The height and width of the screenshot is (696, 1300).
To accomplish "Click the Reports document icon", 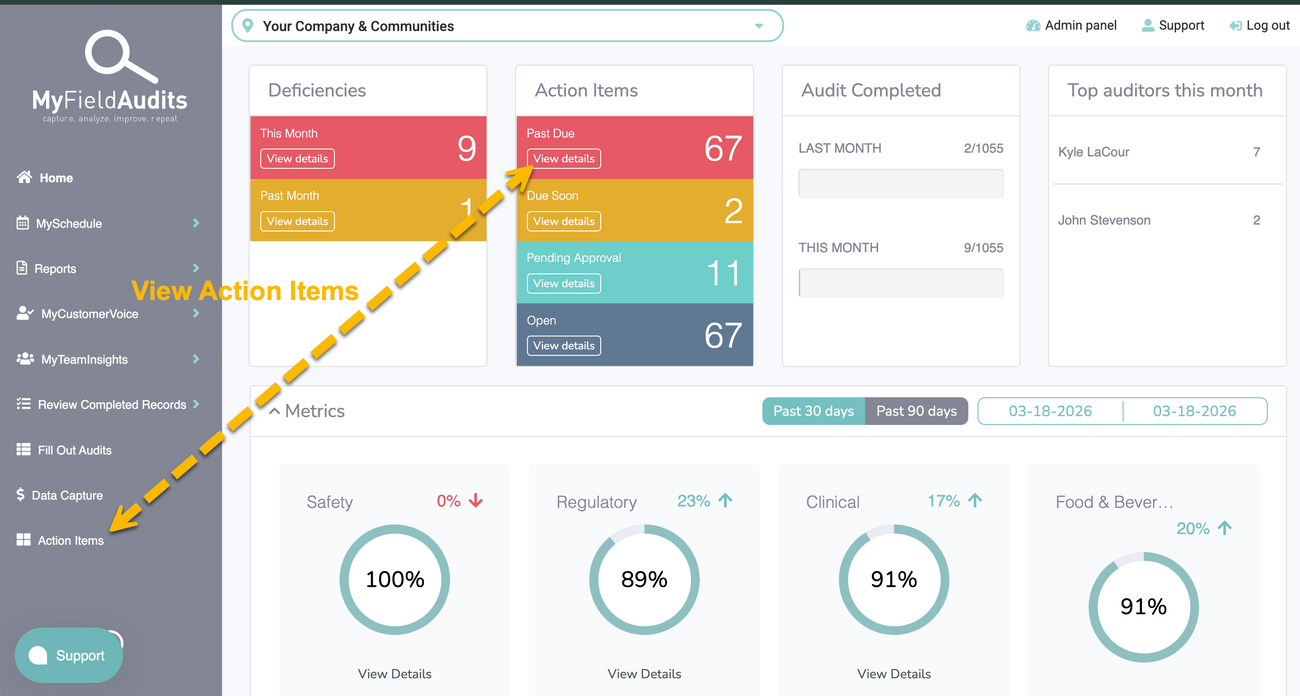I will pyautogui.click(x=23, y=268).
